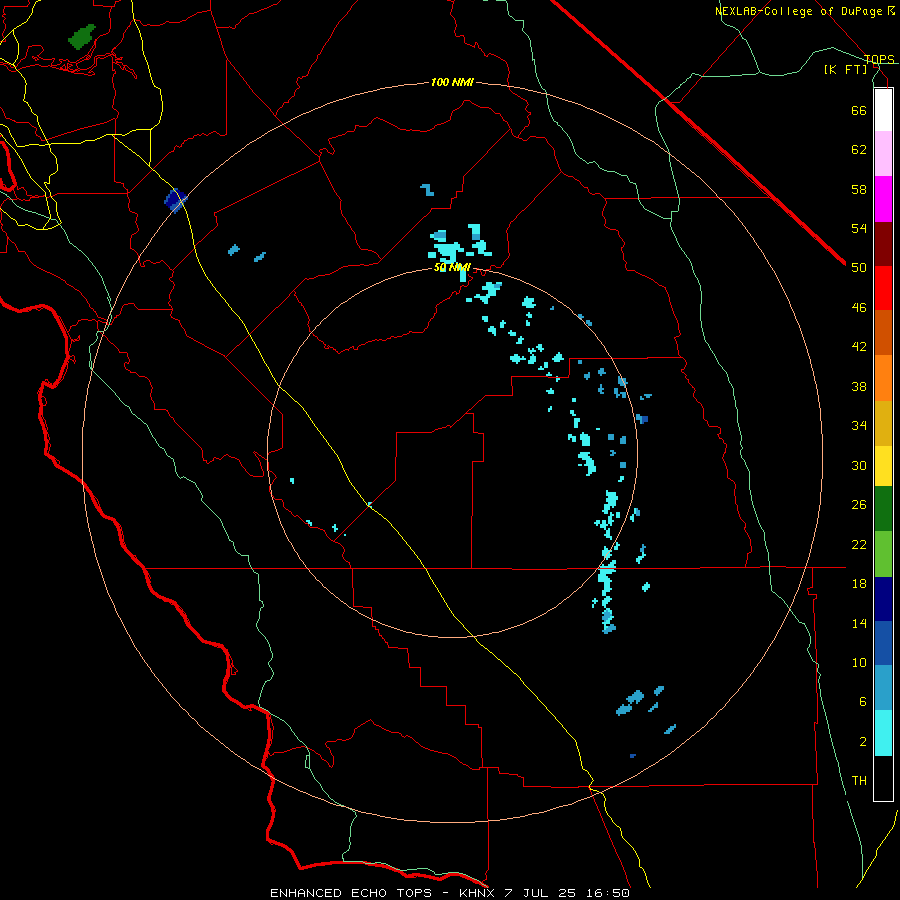
Task: Click the orange swatch near 38
Action: pos(883,378)
